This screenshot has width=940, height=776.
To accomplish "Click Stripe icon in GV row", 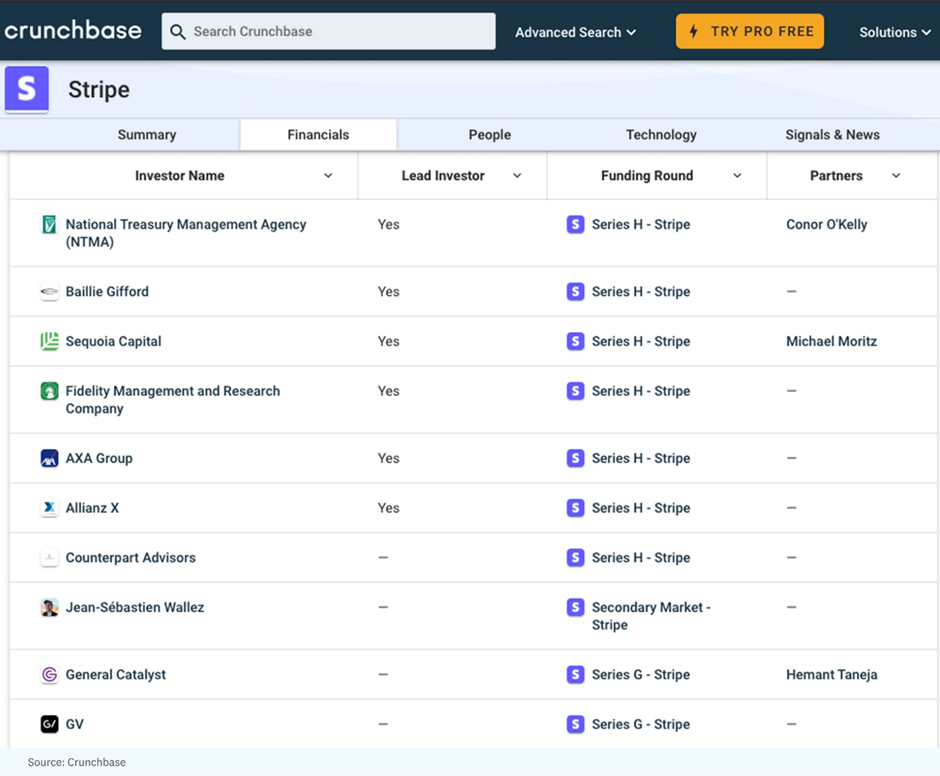I will (x=576, y=724).
